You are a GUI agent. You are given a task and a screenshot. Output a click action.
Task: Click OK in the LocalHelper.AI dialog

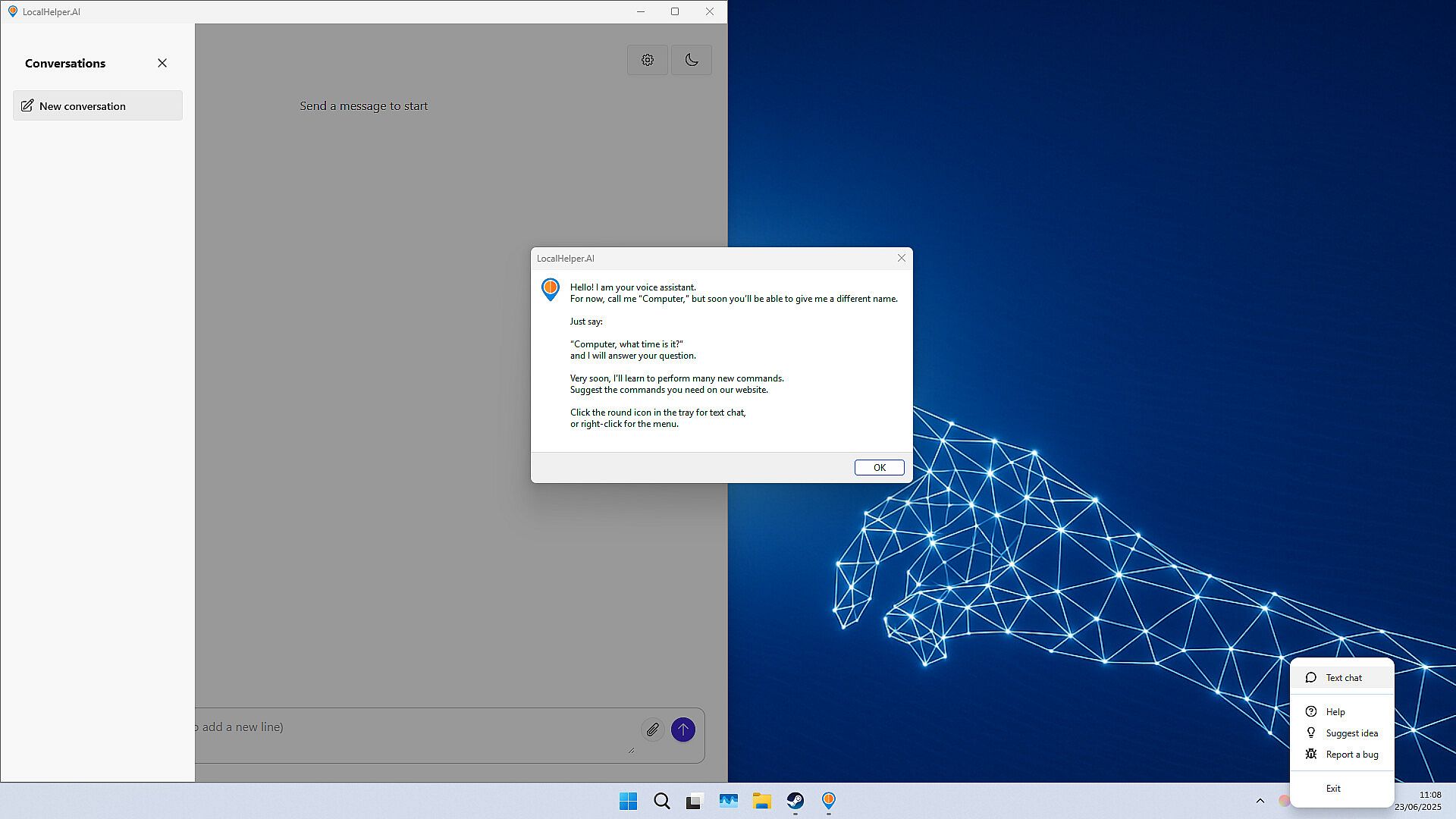point(879,467)
